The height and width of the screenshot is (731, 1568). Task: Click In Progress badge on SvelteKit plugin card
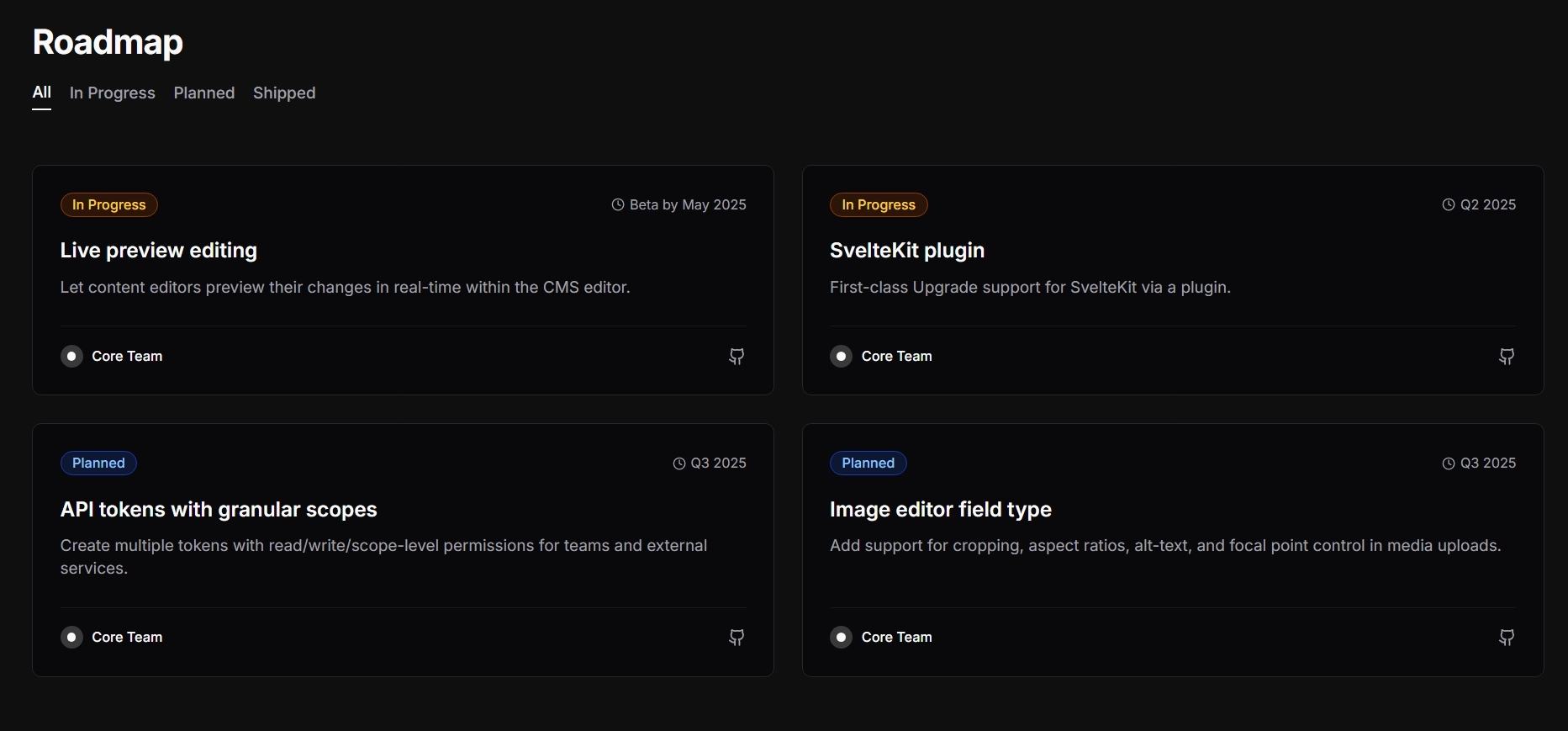879,205
